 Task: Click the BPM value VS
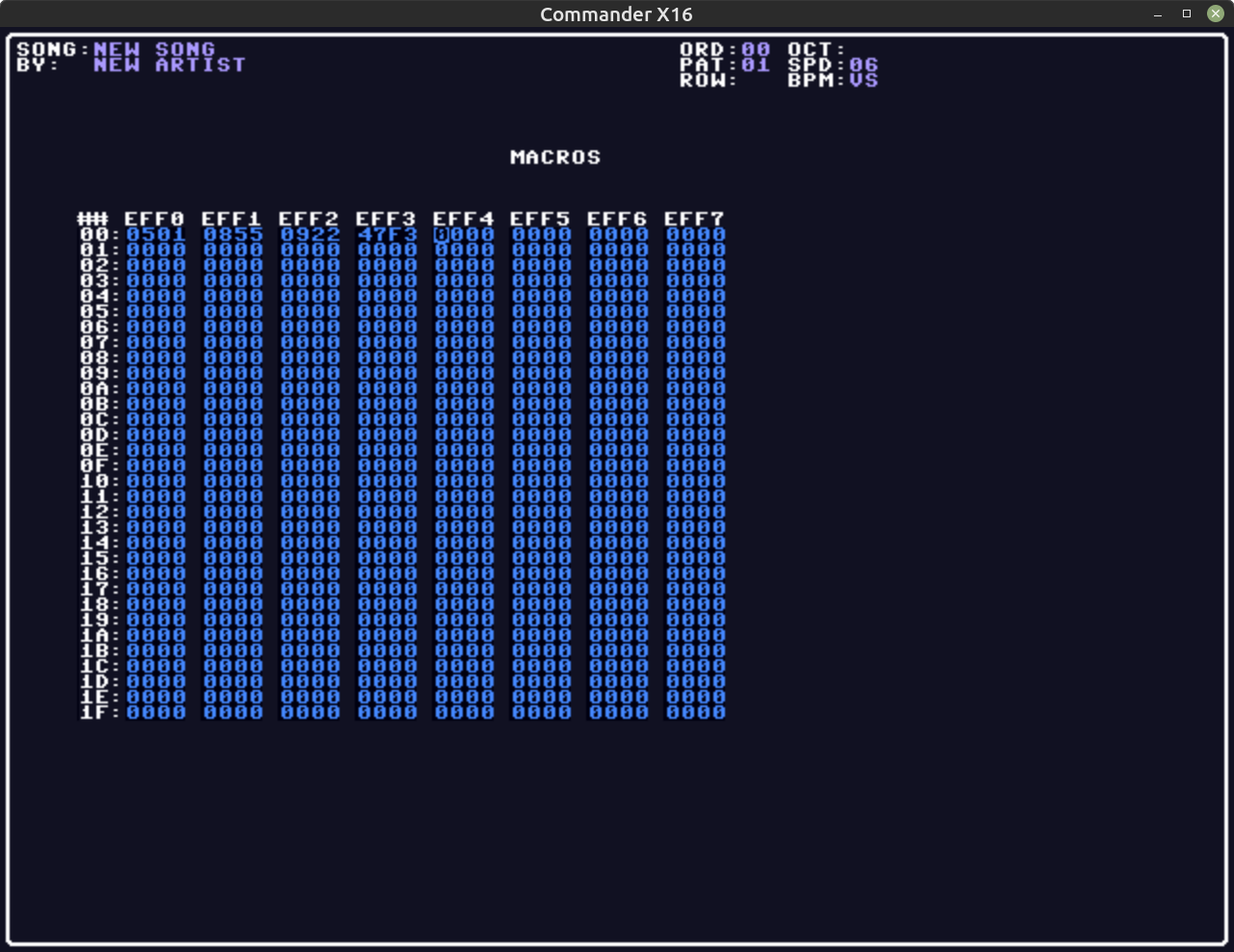click(x=864, y=80)
